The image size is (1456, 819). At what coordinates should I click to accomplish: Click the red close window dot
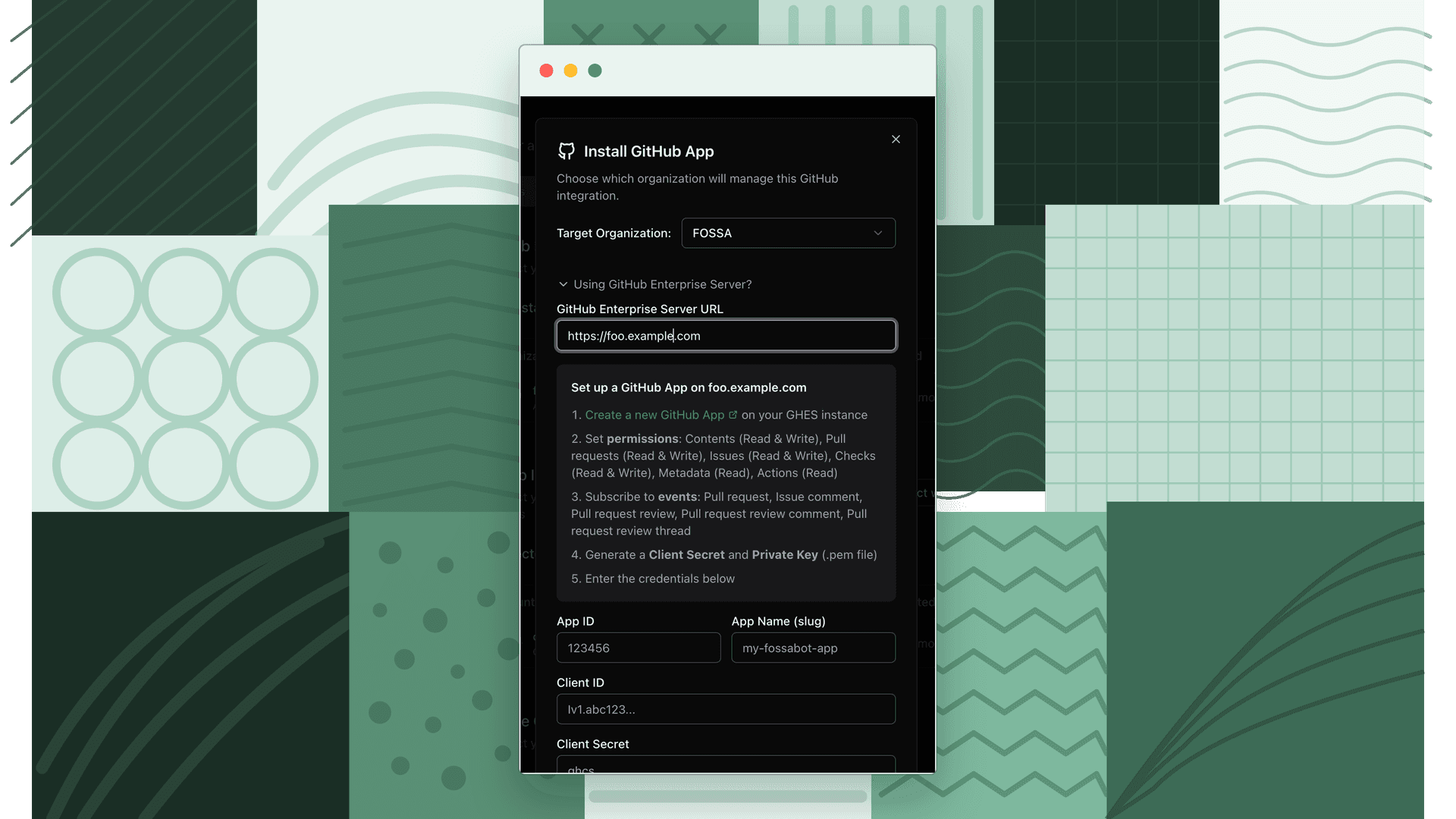tap(546, 71)
